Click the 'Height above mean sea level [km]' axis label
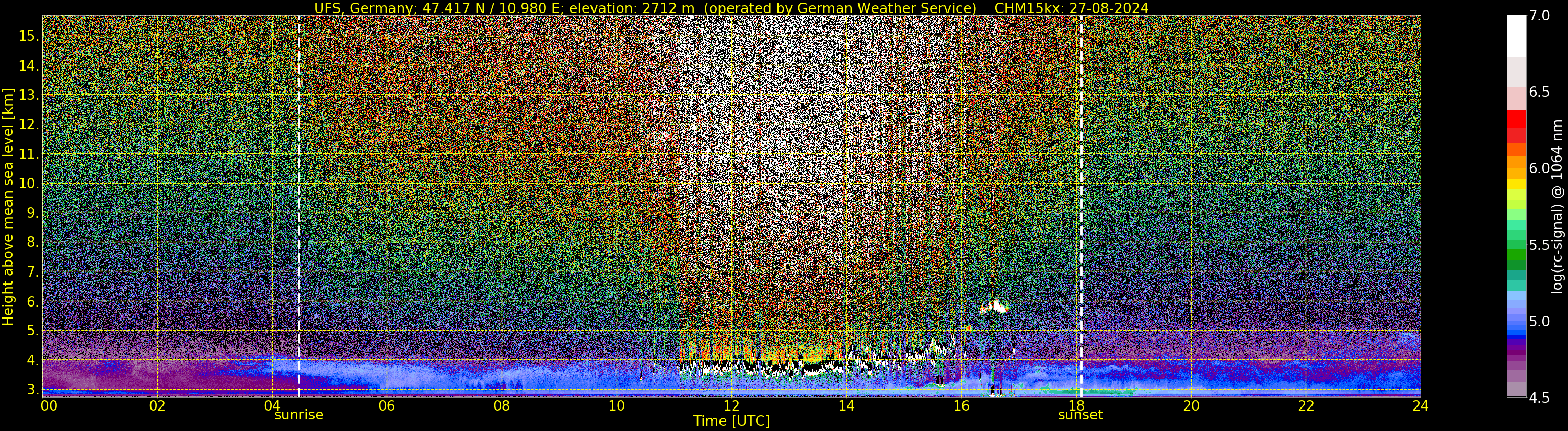The height and width of the screenshot is (431, 1568). 8,207
